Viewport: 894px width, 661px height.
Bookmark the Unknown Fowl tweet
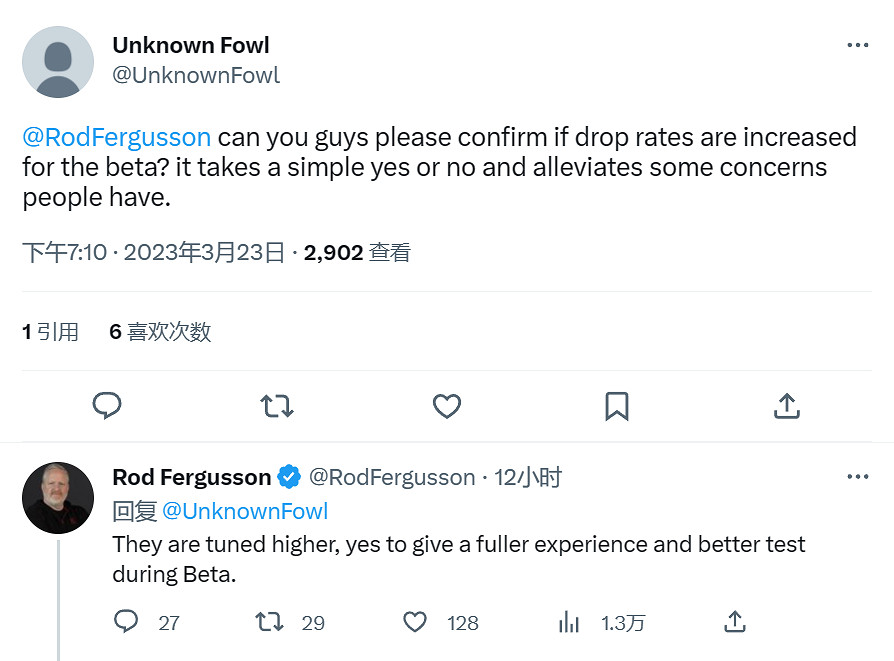(x=617, y=405)
